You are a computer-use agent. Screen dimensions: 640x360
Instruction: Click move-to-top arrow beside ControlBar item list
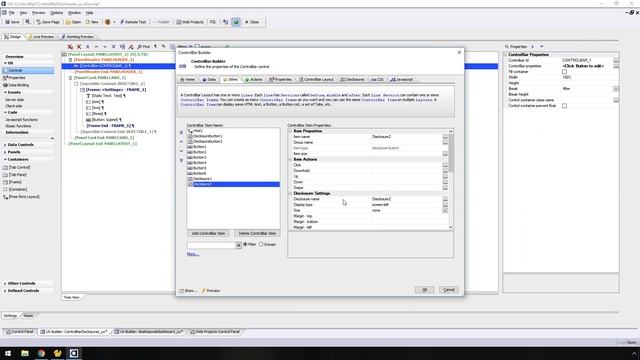[x=182, y=132]
